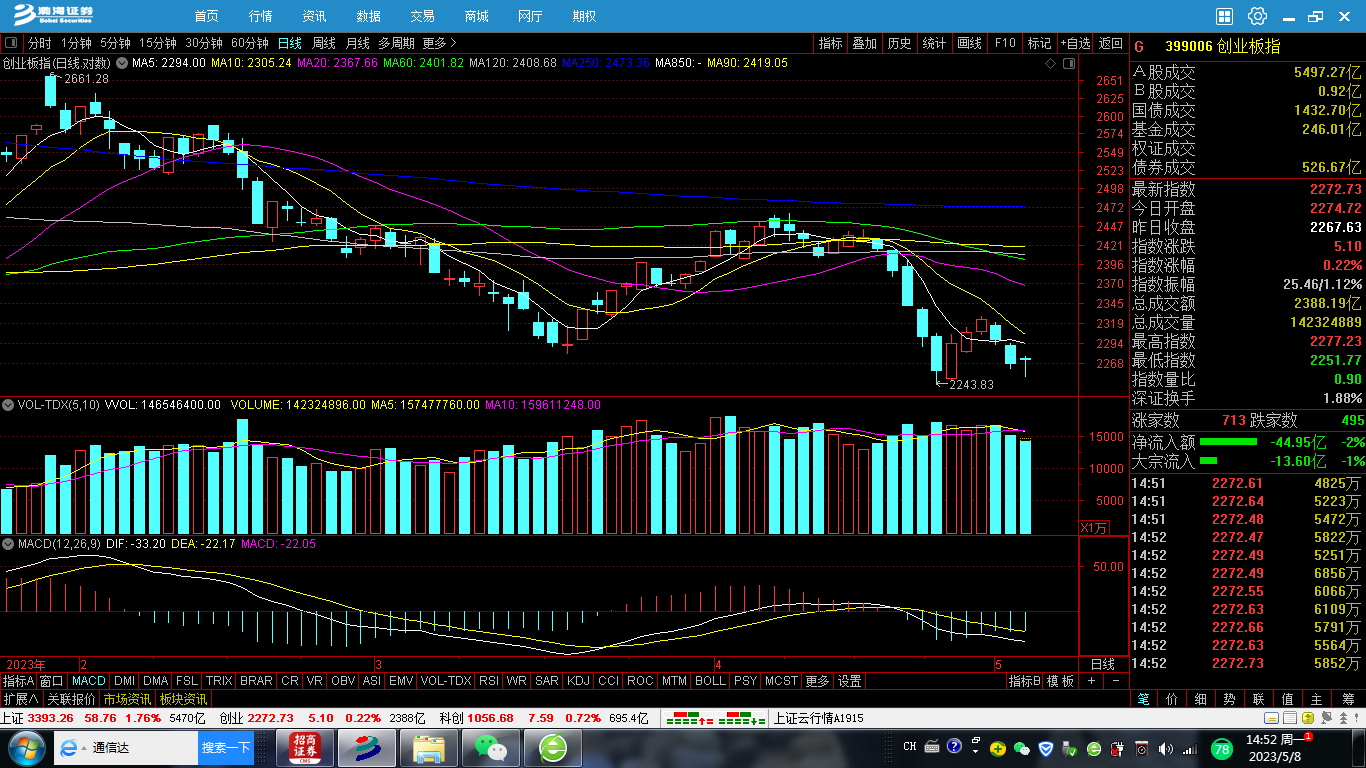Add to watchlist with +自选
Viewport: 1366px width, 768px height.
click(x=1075, y=43)
